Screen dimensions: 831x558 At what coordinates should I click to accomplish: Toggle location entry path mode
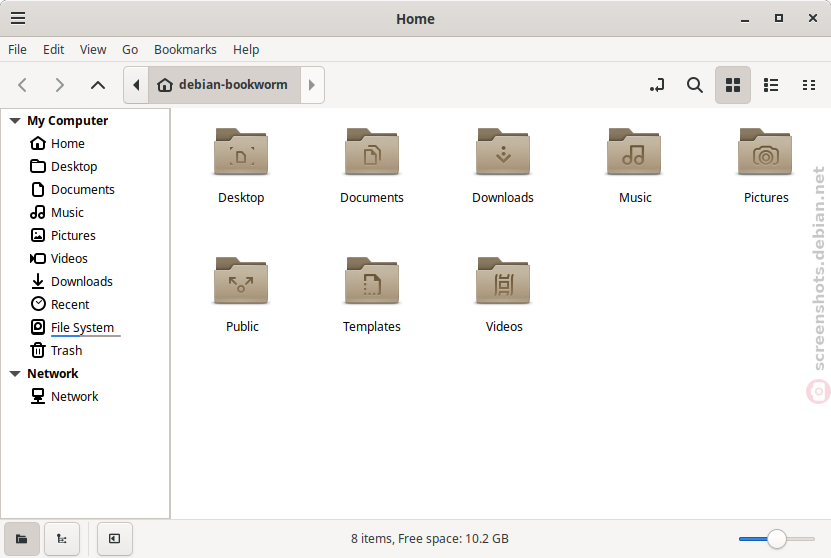(x=657, y=85)
